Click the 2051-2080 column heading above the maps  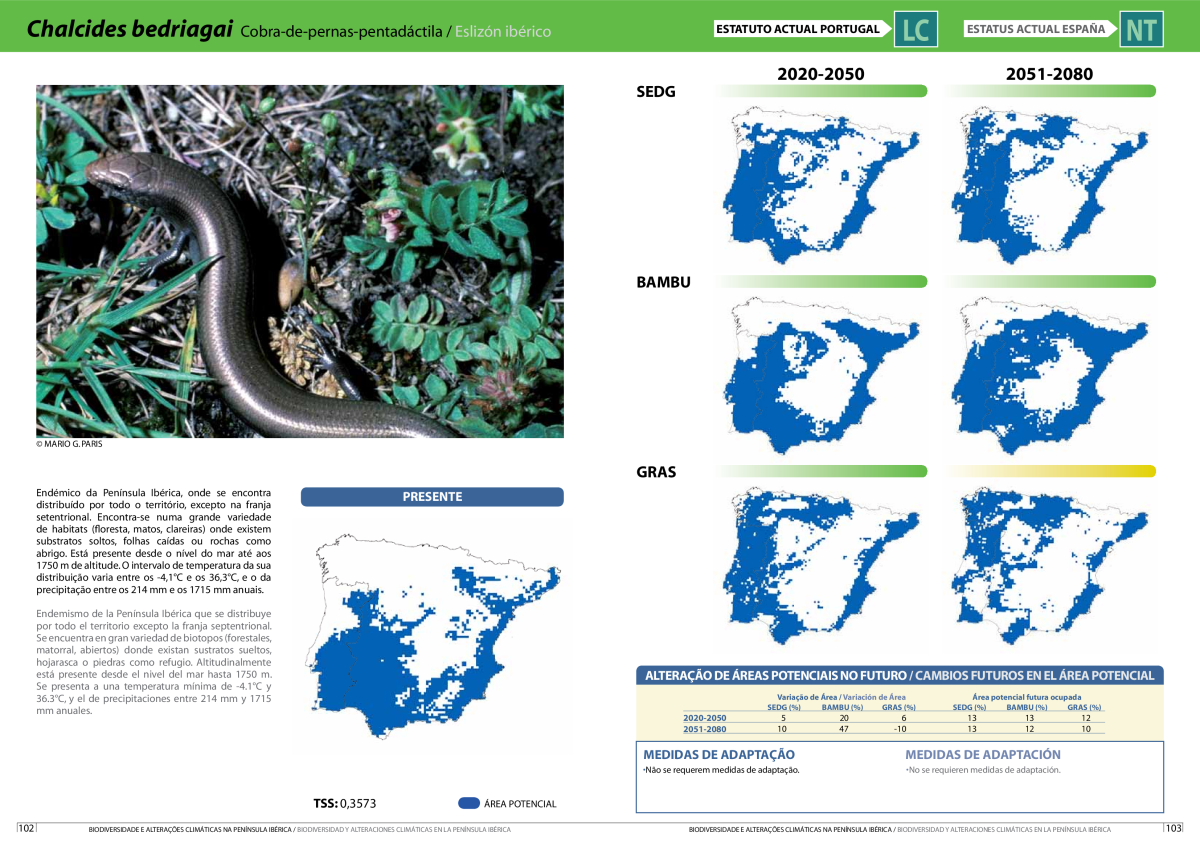(1049, 74)
